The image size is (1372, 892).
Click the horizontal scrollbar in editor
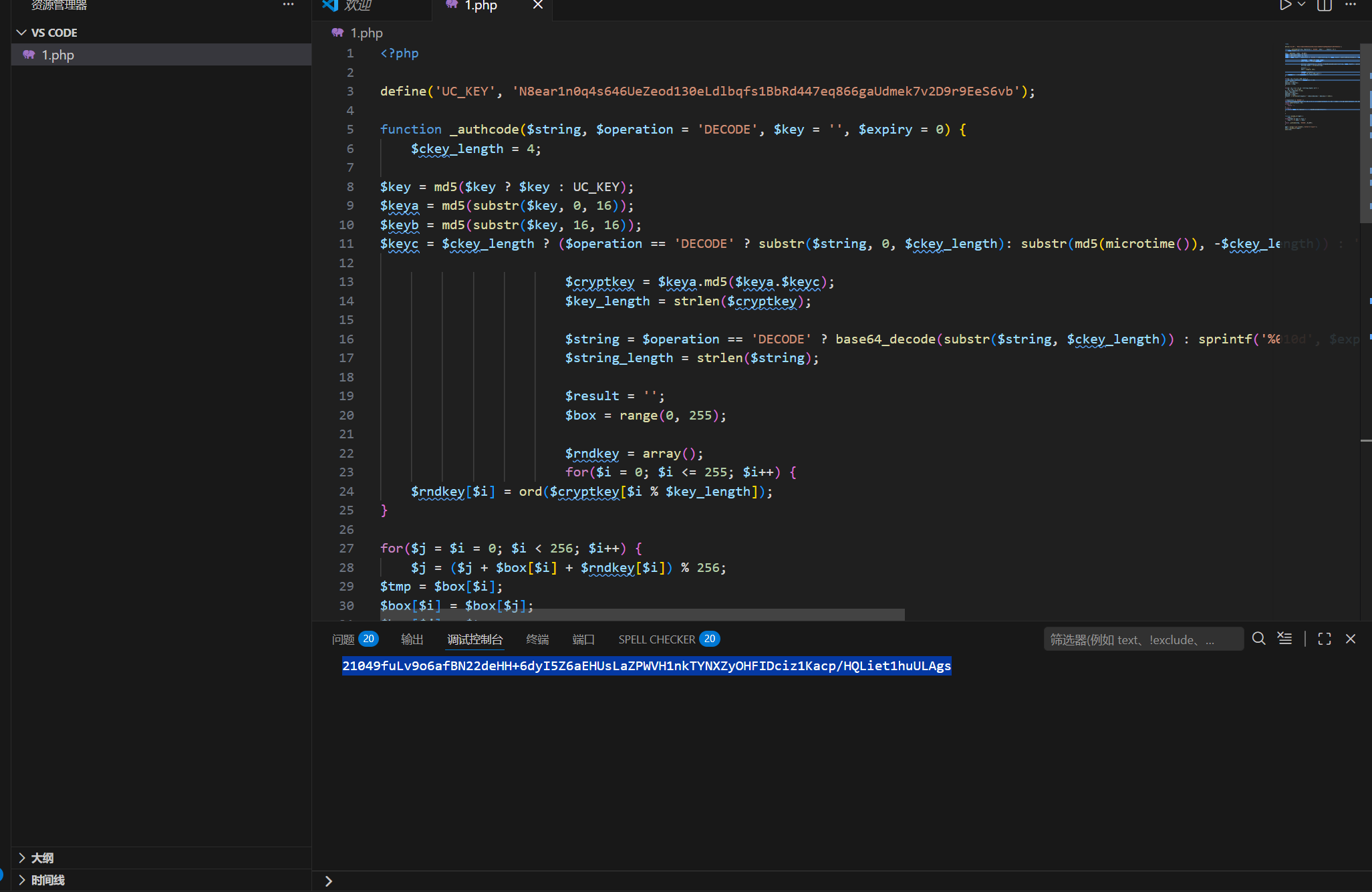[642, 614]
